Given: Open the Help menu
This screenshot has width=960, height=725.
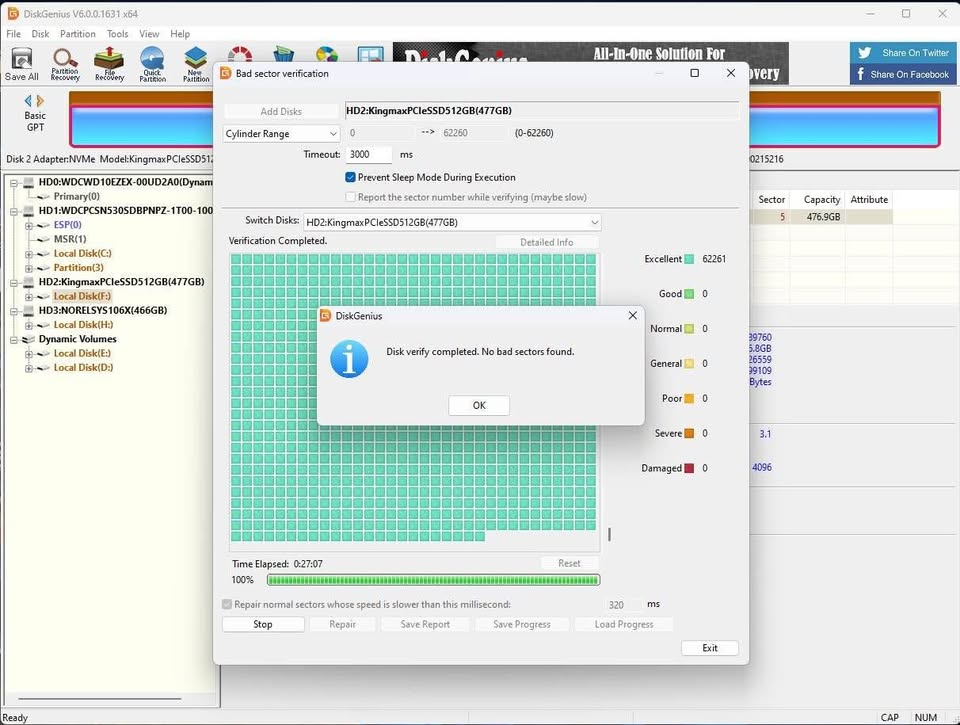Looking at the screenshot, I should click(x=180, y=34).
